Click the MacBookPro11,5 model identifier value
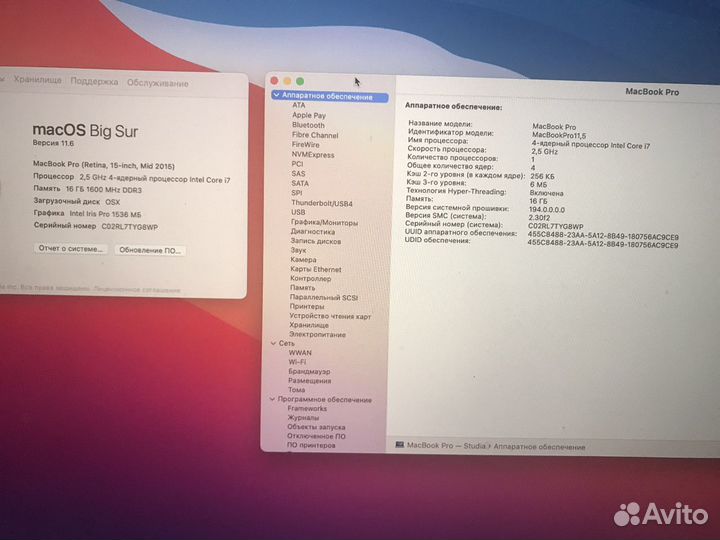The width and height of the screenshot is (720, 540). click(x=559, y=135)
